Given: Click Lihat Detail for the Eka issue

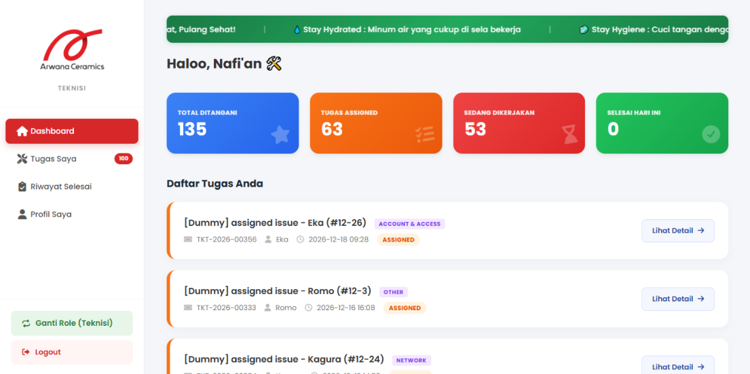Looking at the screenshot, I should tap(678, 231).
